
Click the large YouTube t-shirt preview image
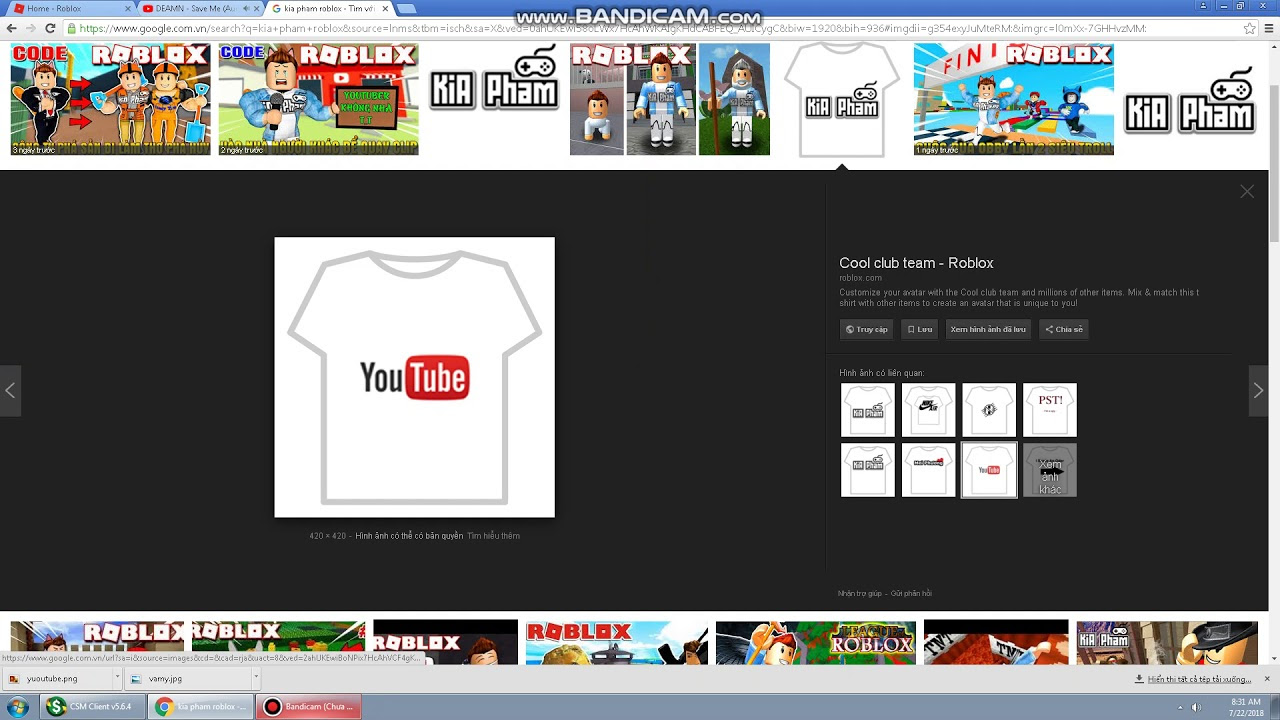[414, 377]
